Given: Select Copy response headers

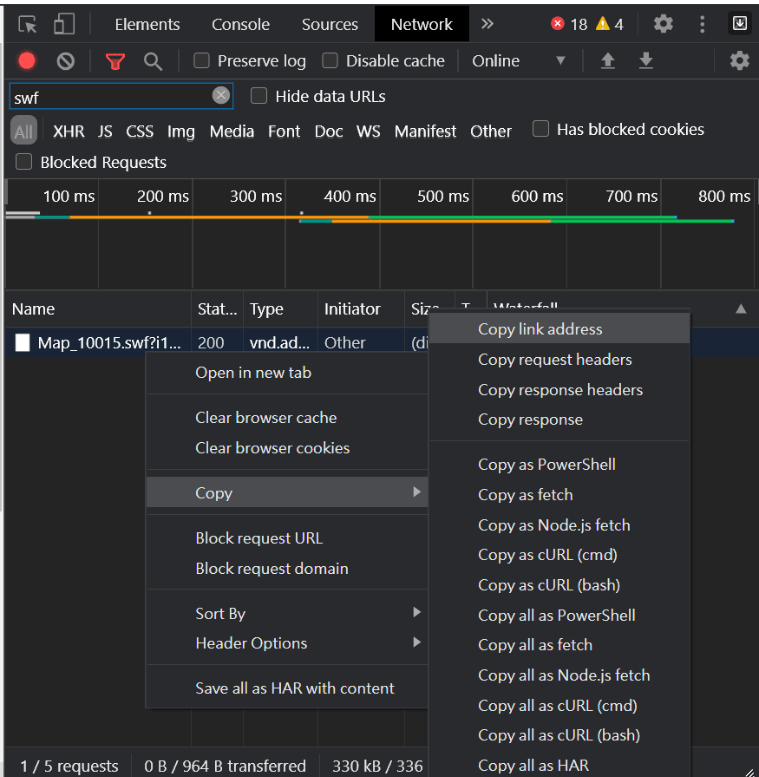Looking at the screenshot, I should pyautogui.click(x=559, y=389).
